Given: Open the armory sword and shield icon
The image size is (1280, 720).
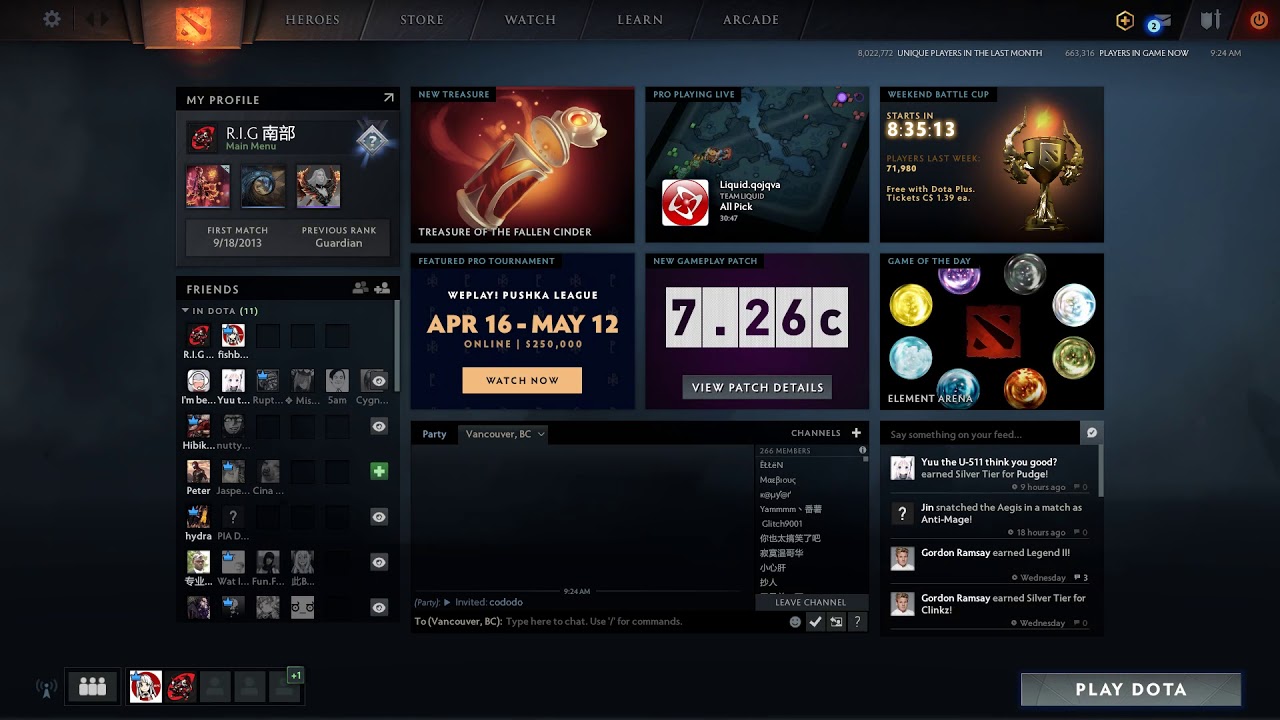Looking at the screenshot, I should click(x=1211, y=19).
